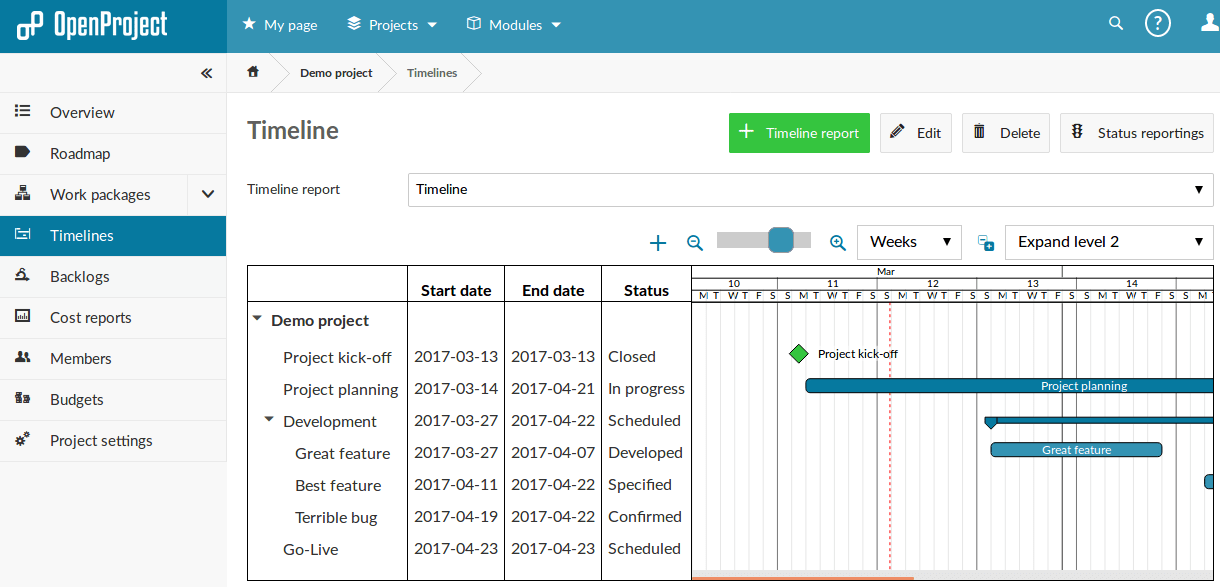Add a planning element with the plus icon

tap(658, 242)
